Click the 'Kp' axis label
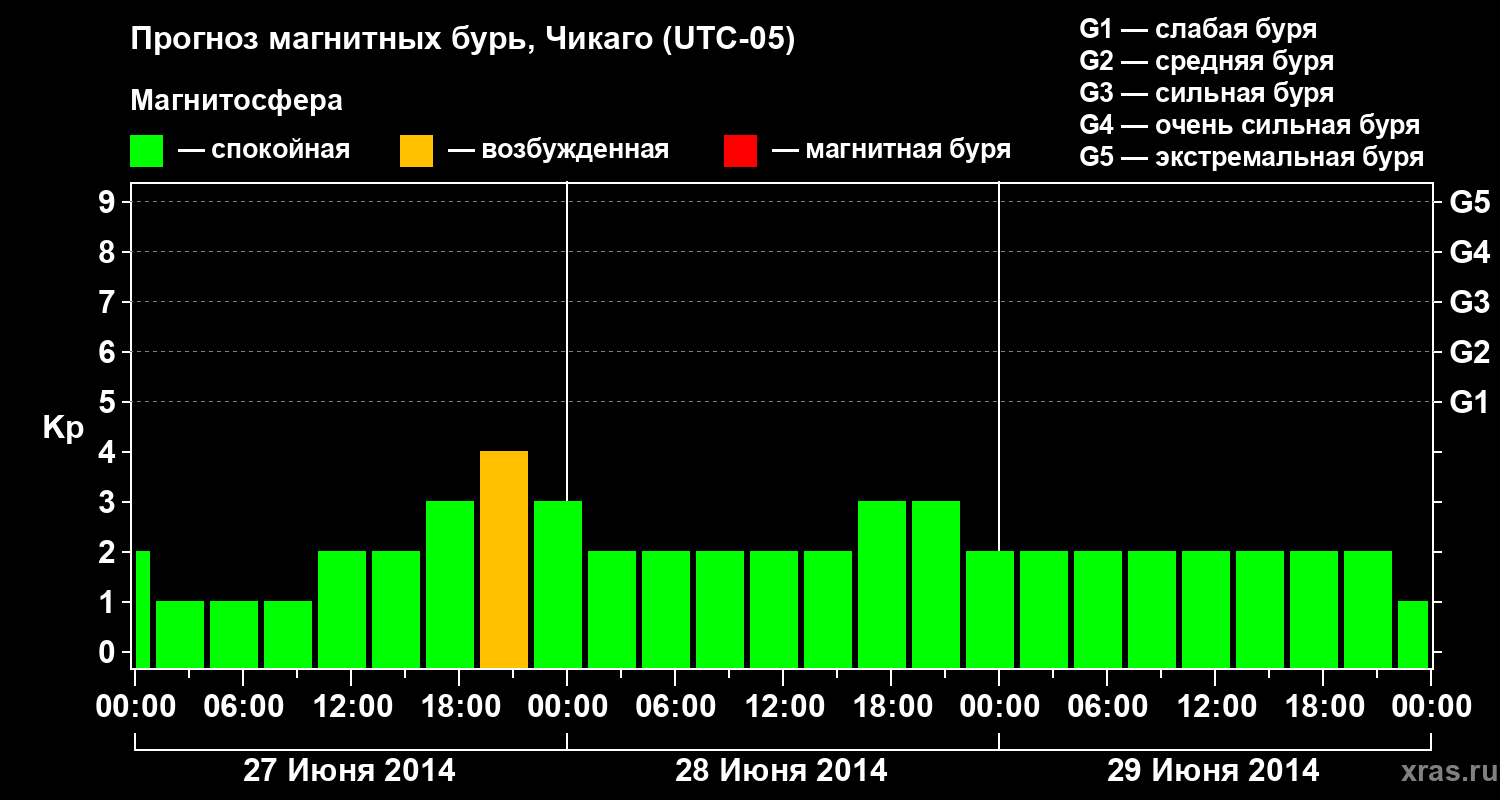Viewport: 1500px width, 800px height. coord(63,429)
